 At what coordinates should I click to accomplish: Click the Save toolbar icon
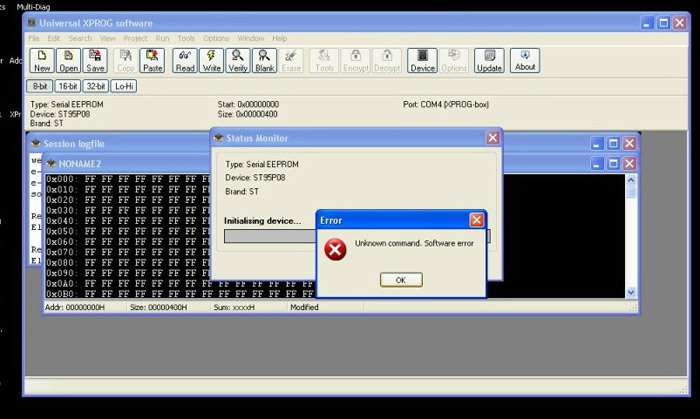(95, 61)
